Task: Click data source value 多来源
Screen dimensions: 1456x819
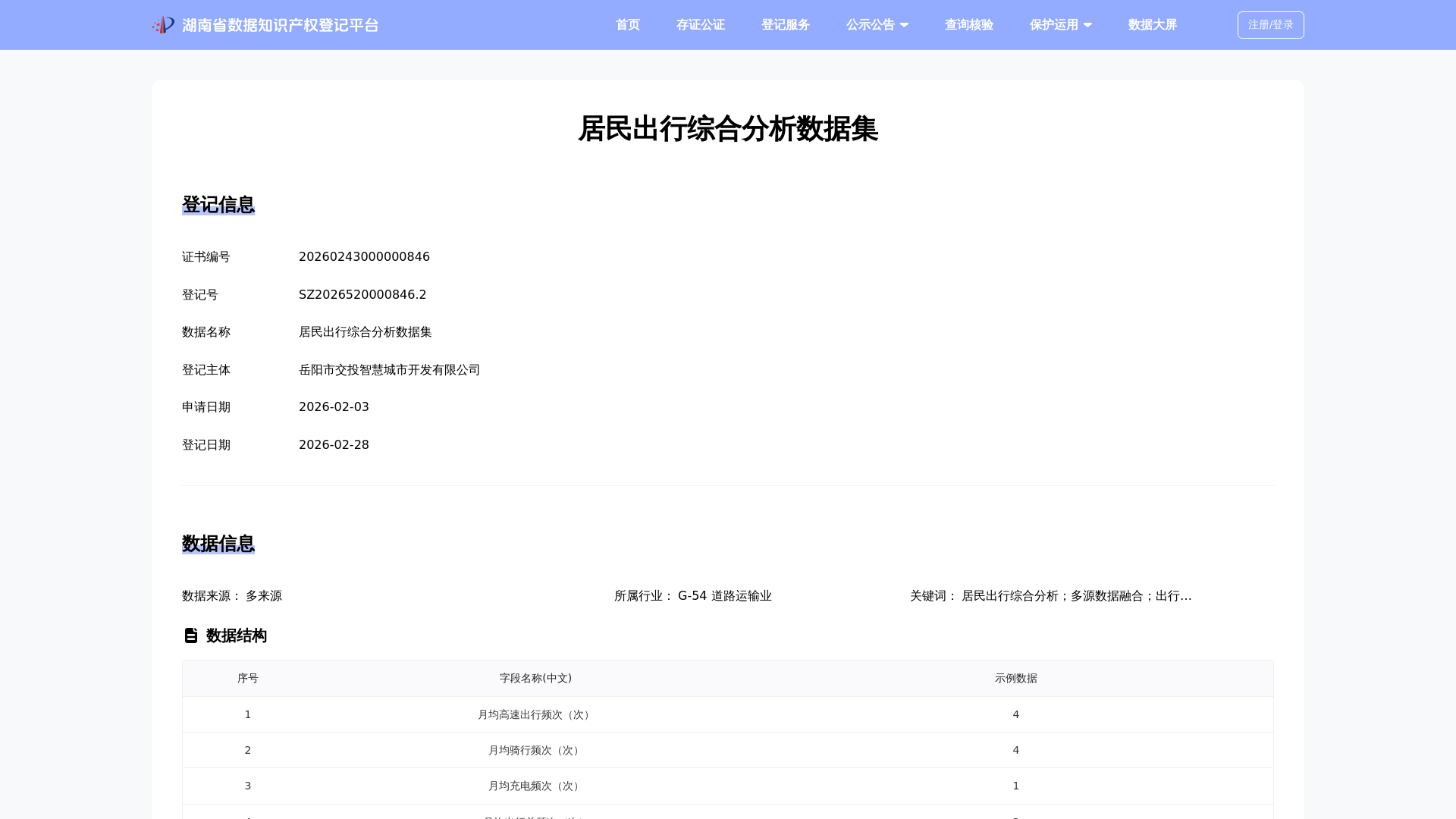Action: pyautogui.click(x=264, y=596)
